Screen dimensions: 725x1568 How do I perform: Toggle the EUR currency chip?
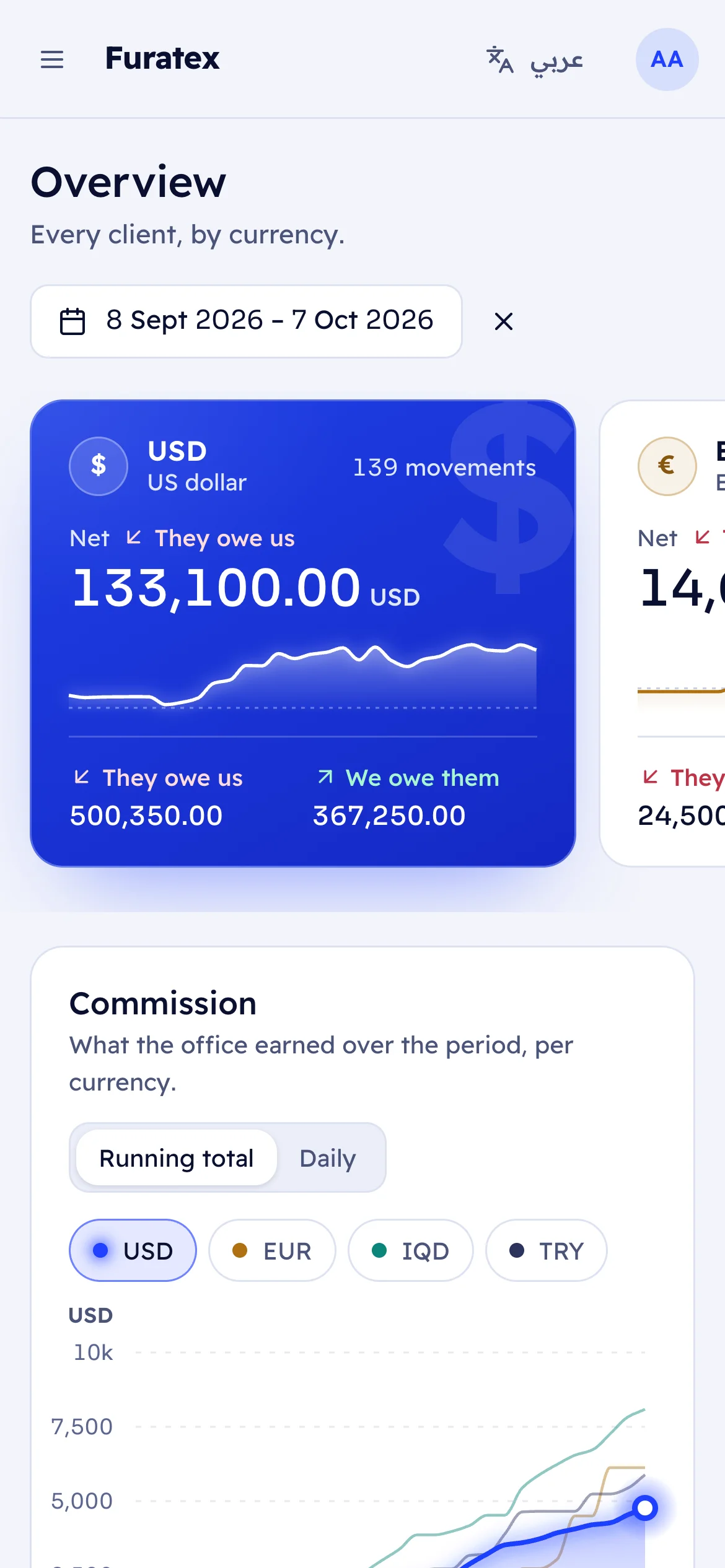[x=272, y=1250]
